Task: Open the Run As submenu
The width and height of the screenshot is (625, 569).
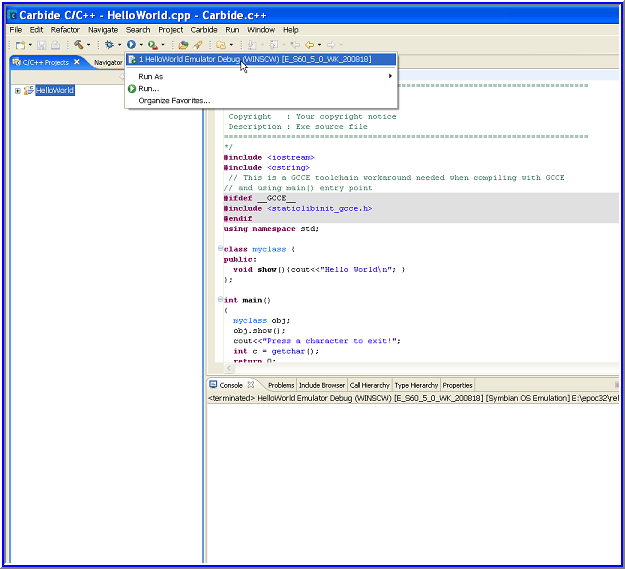Action: [150, 76]
